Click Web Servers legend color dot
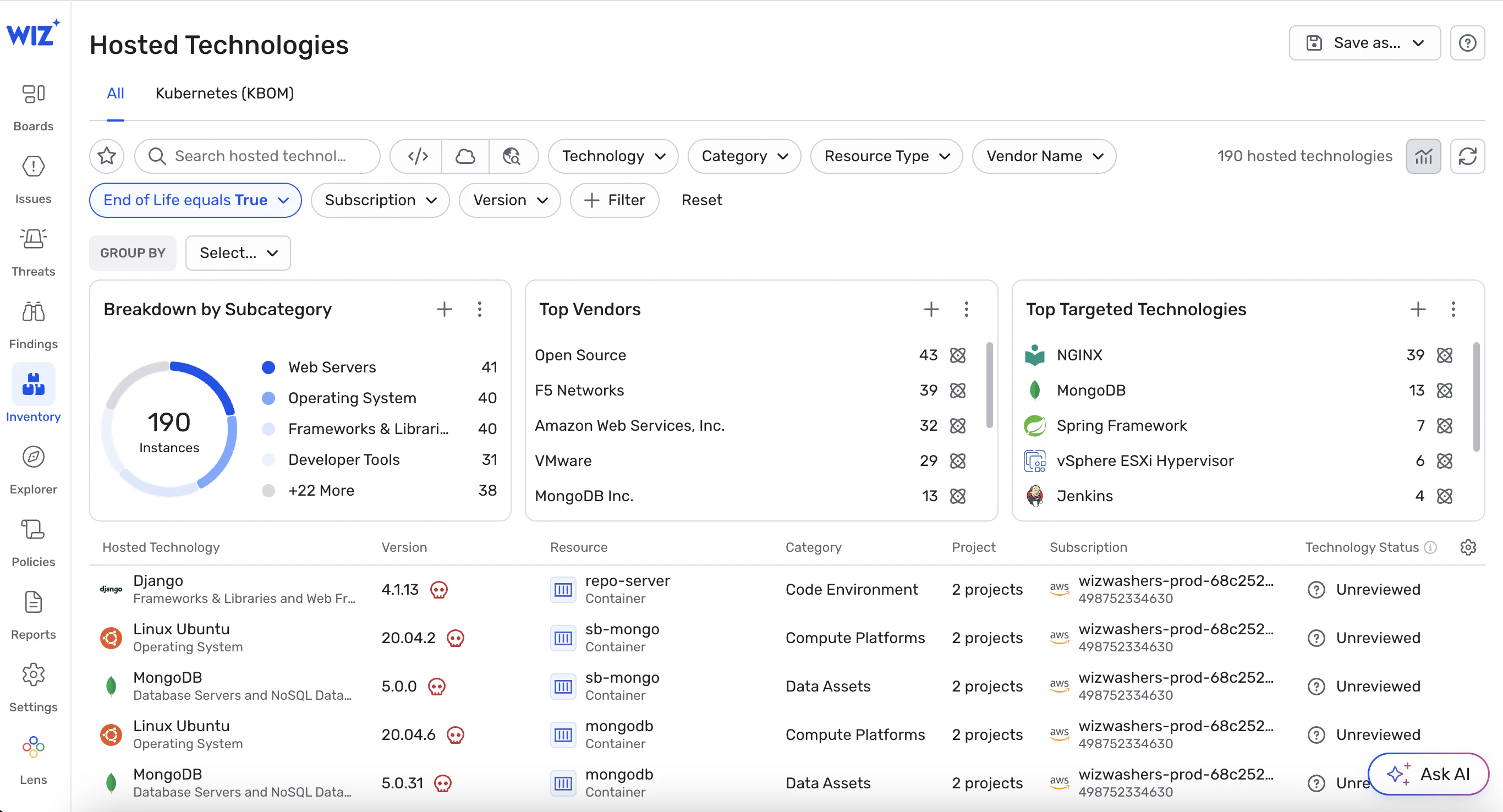The height and width of the screenshot is (812, 1503). click(268, 367)
